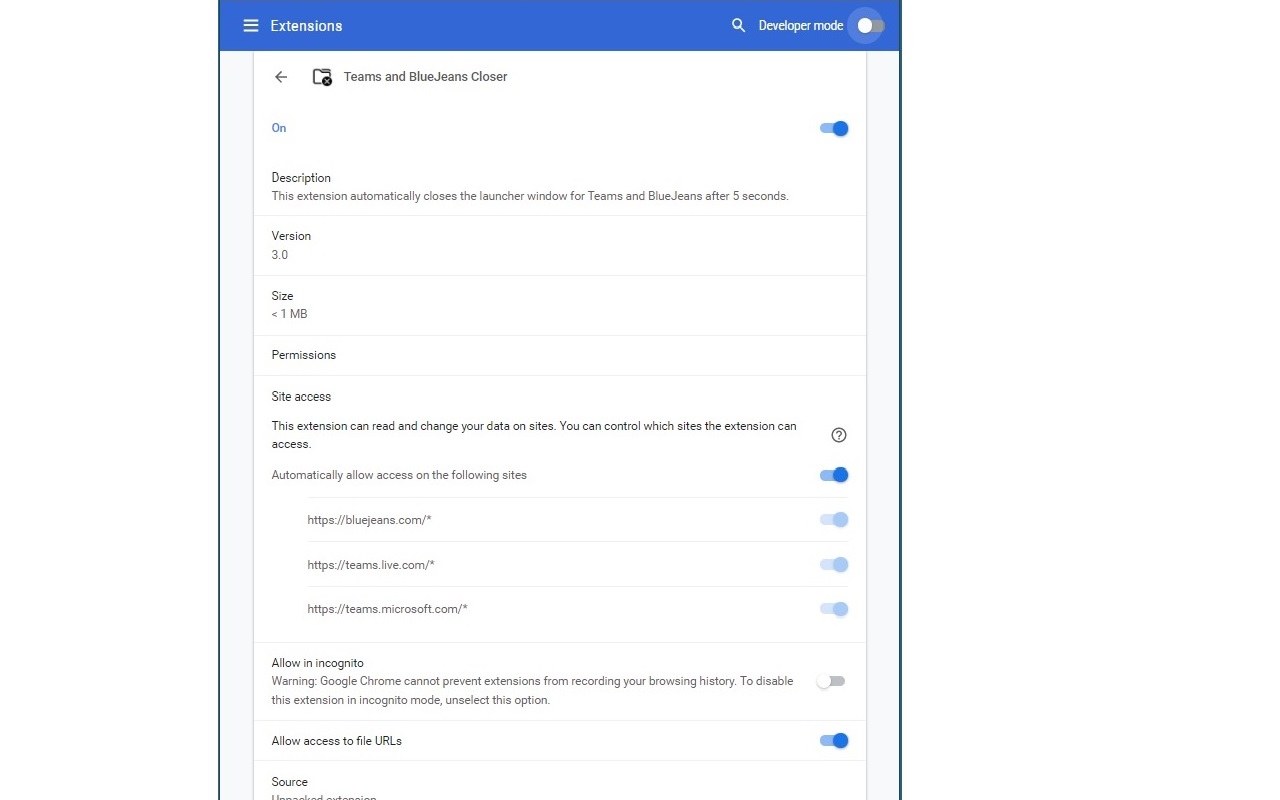Click the site access explanation text
1280x800 pixels.
534,435
